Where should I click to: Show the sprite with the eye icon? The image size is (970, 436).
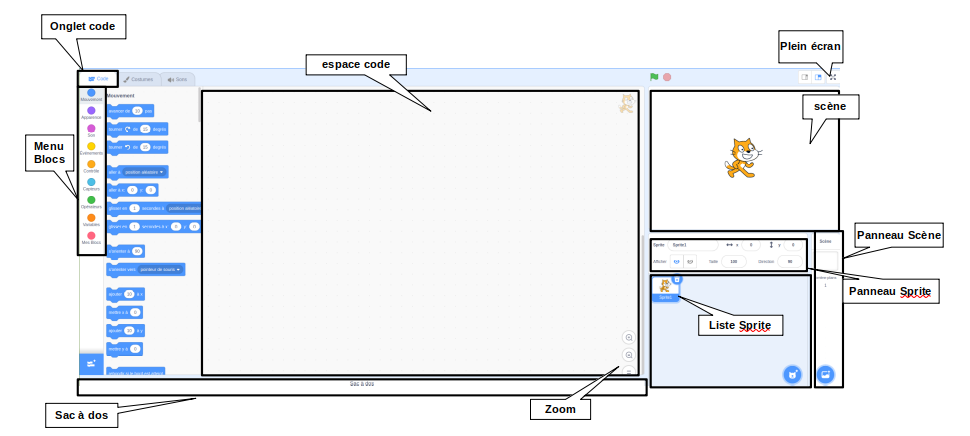coord(675,261)
